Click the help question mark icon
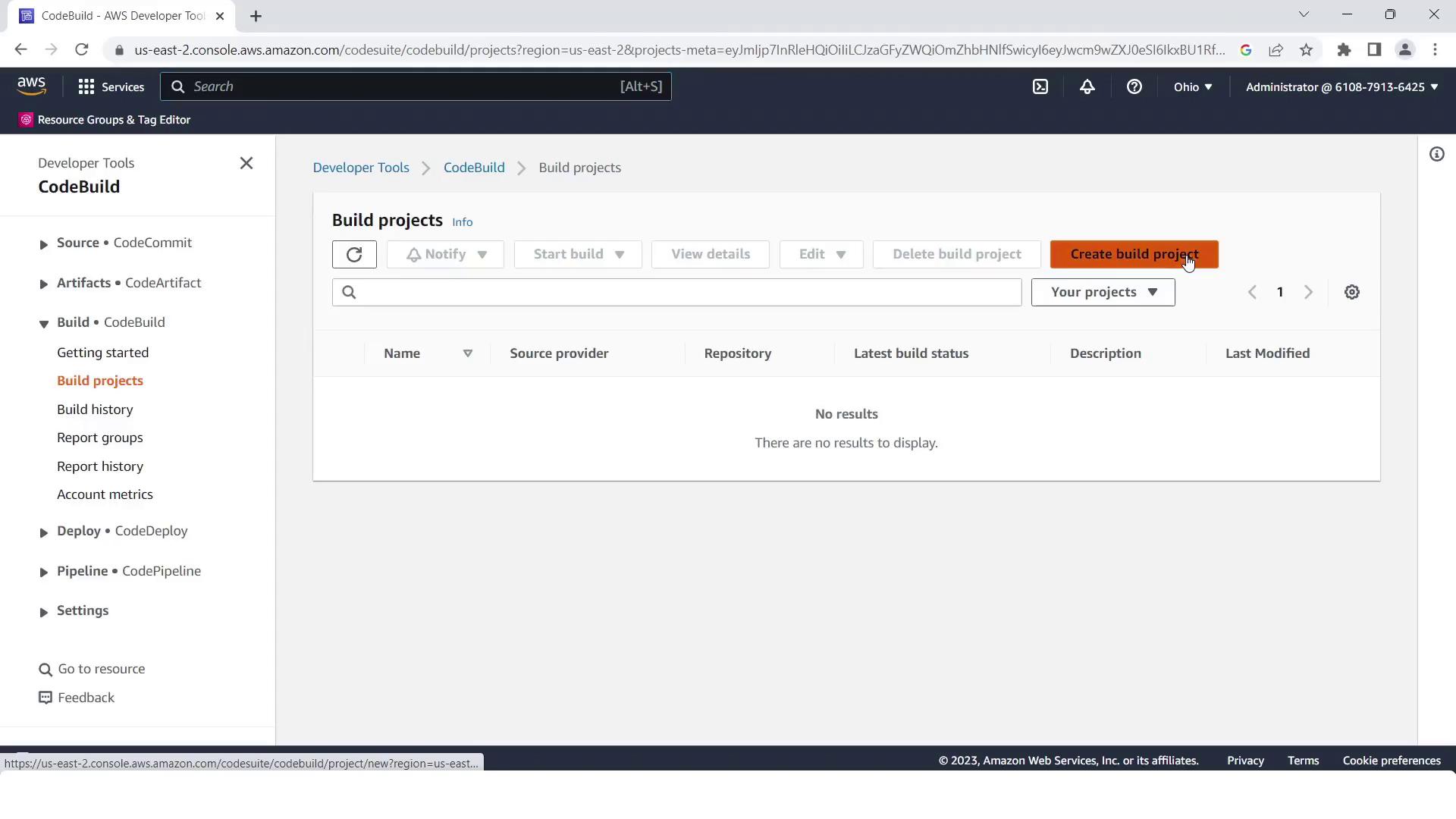 point(1134,87)
